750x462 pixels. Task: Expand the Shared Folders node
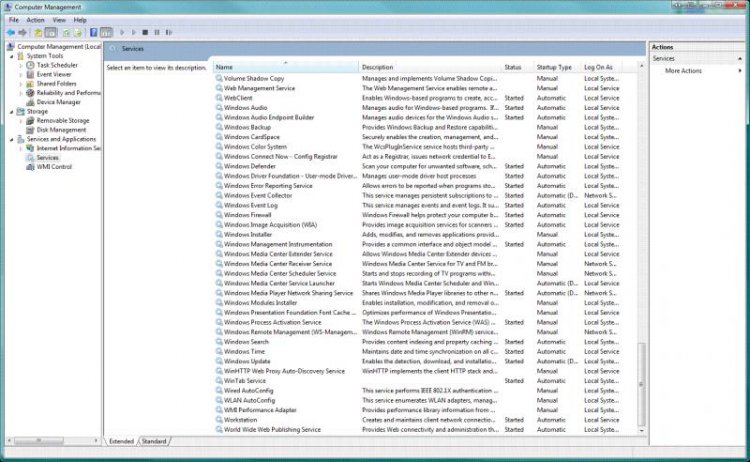[x=21, y=84]
